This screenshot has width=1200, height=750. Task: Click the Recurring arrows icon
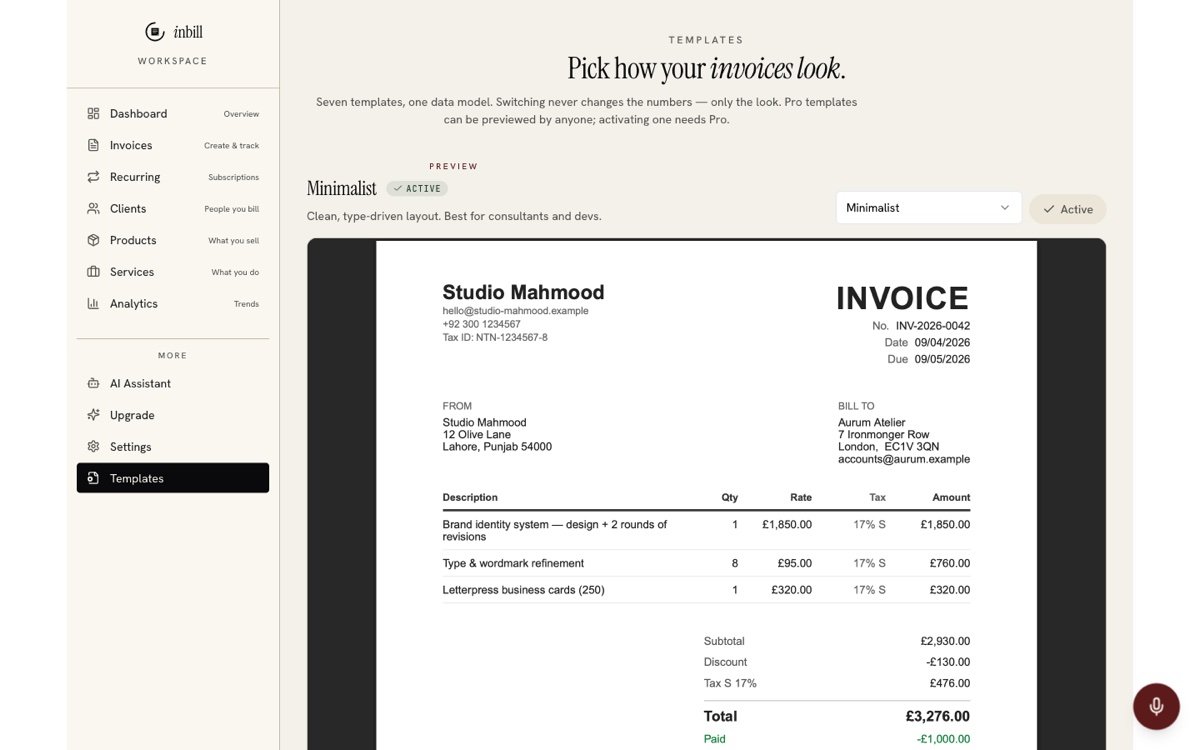click(x=93, y=177)
